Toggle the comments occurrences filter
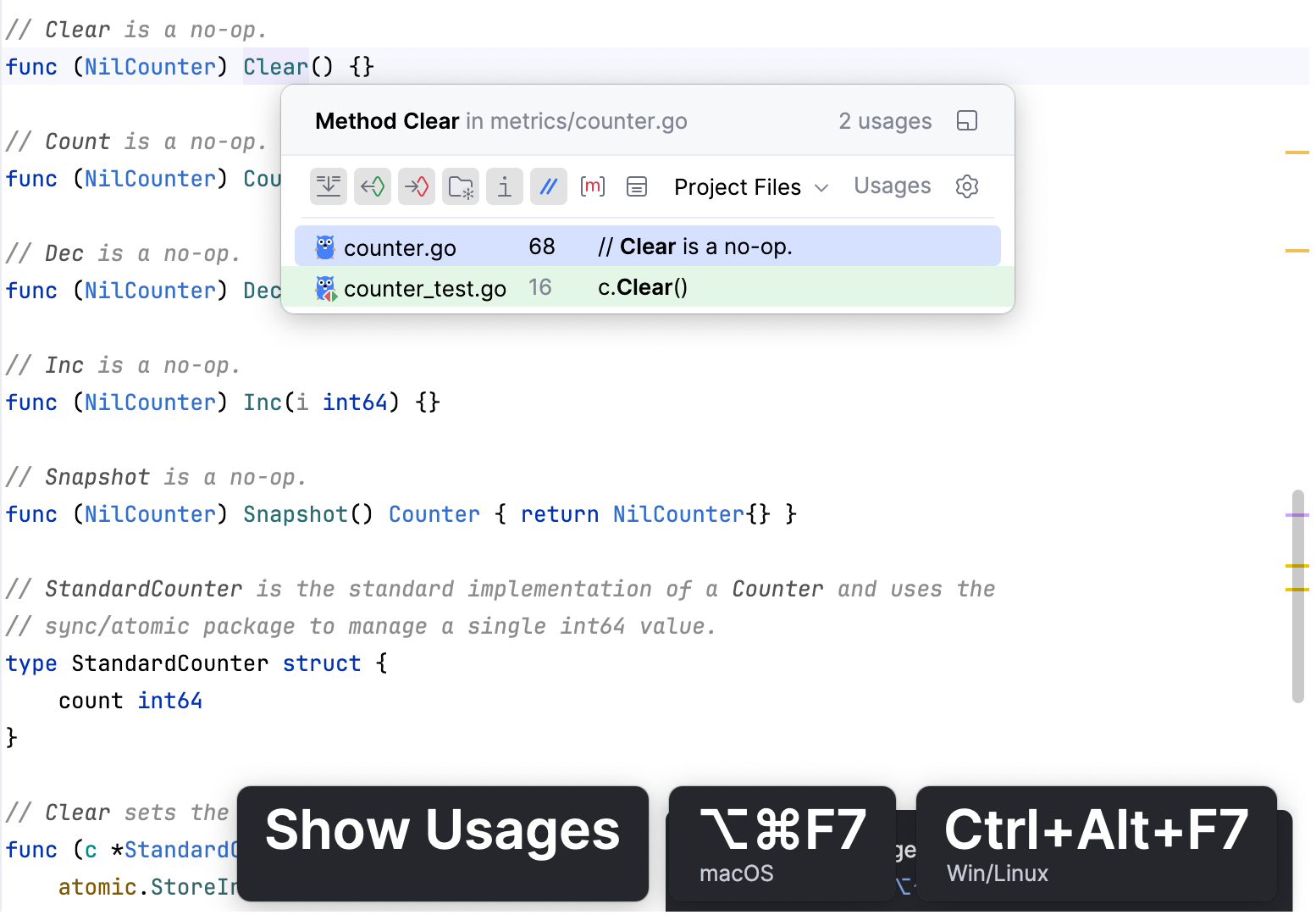 click(x=549, y=186)
